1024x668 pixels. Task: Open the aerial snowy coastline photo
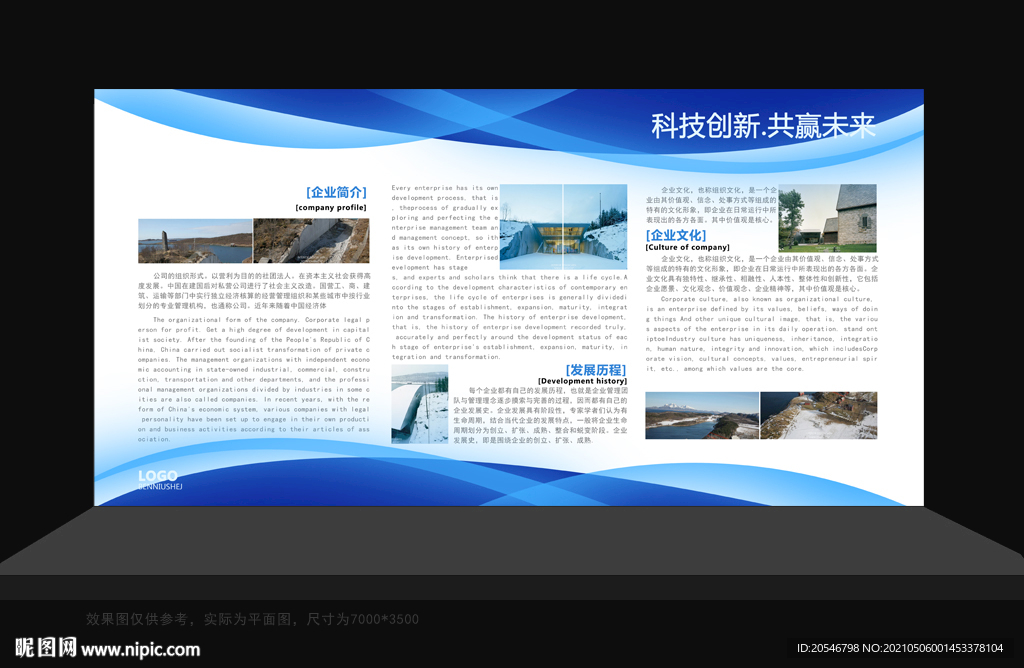(819, 415)
